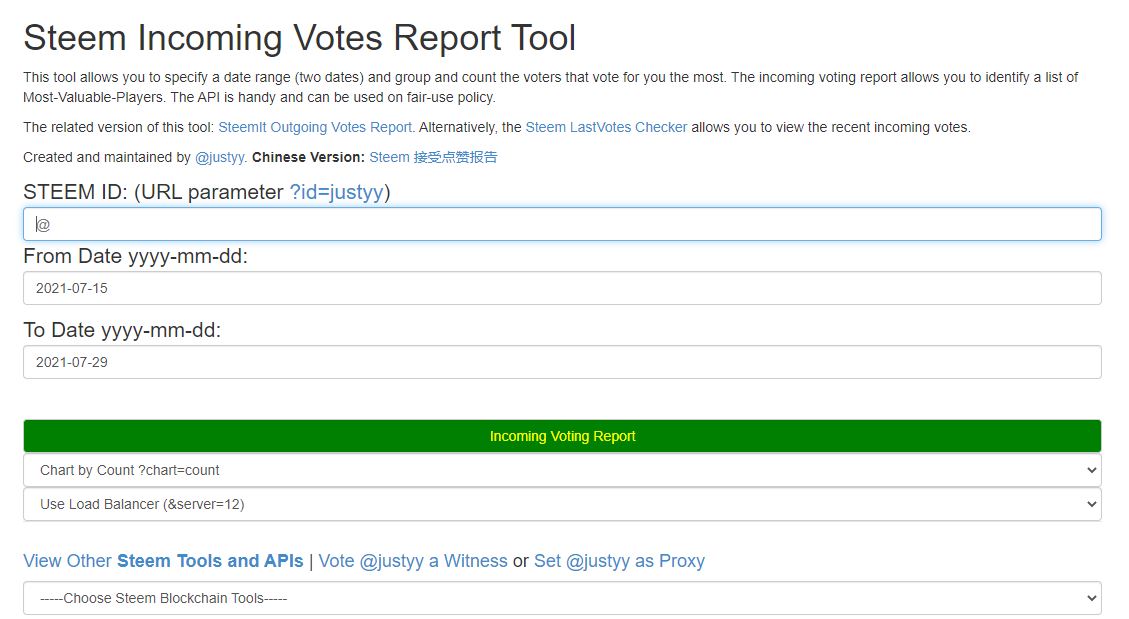This screenshot has height=619, width=1129.
Task: Click the ?id=justyy URL parameter link
Action: coord(336,192)
